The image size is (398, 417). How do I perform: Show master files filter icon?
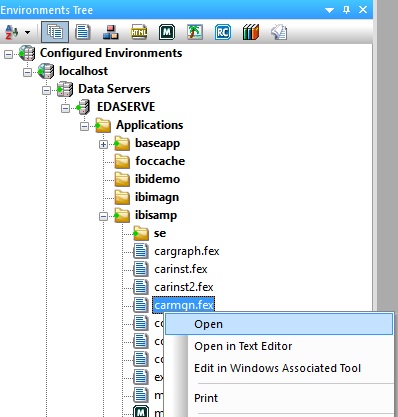(111, 32)
